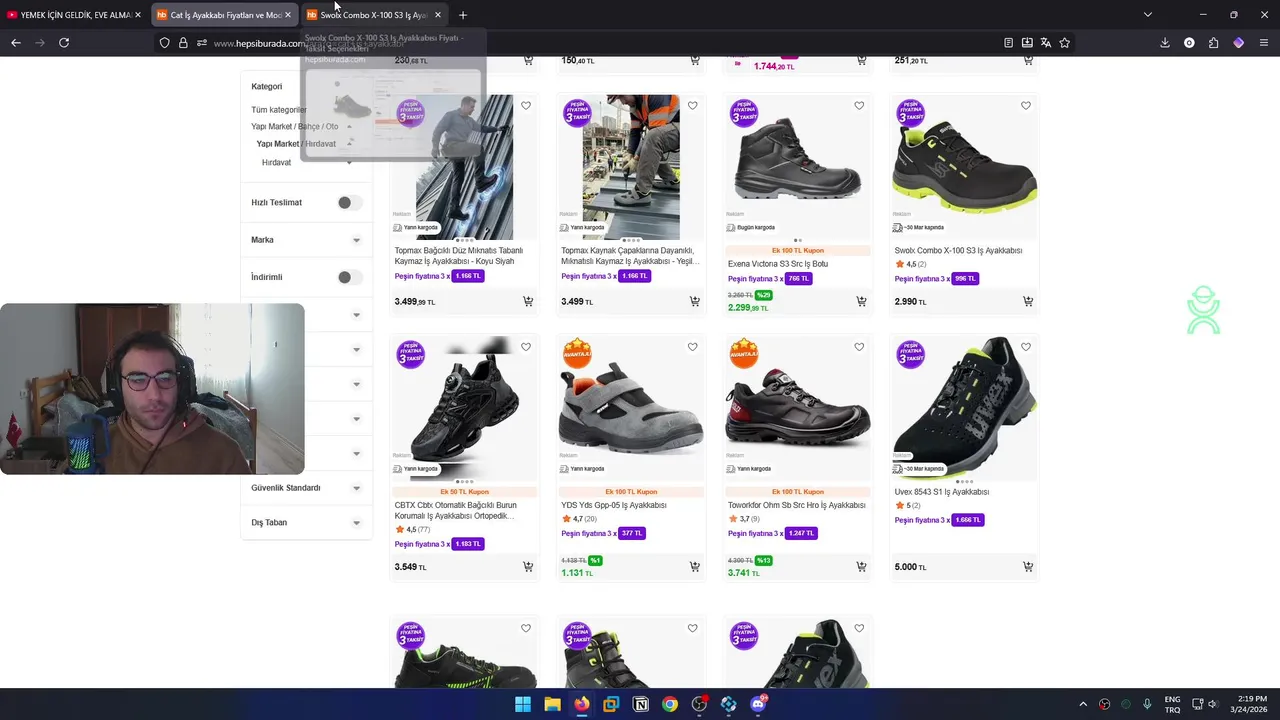1280x720 pixels.
Task: Open Notion from the taskbar
Action: (x=641, y=704)
